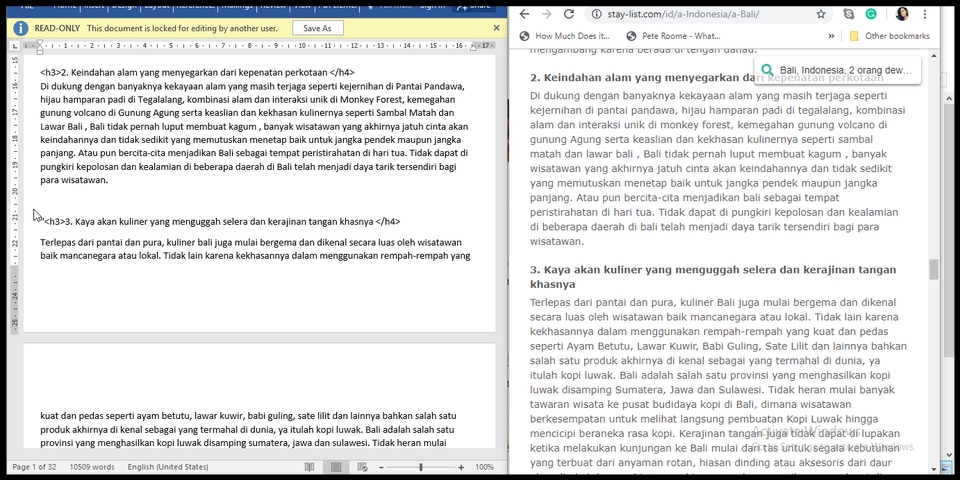960x480 pixels.
Task: Switch to Read Mode view in Word
Action: (x=309, y=467)
